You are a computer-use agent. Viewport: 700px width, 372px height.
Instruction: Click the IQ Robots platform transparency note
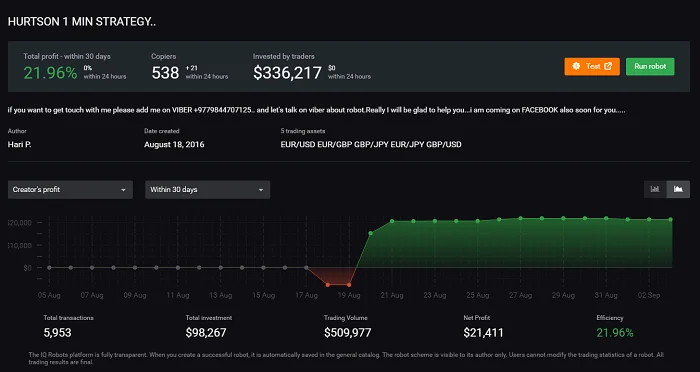[x=346, y=359]
